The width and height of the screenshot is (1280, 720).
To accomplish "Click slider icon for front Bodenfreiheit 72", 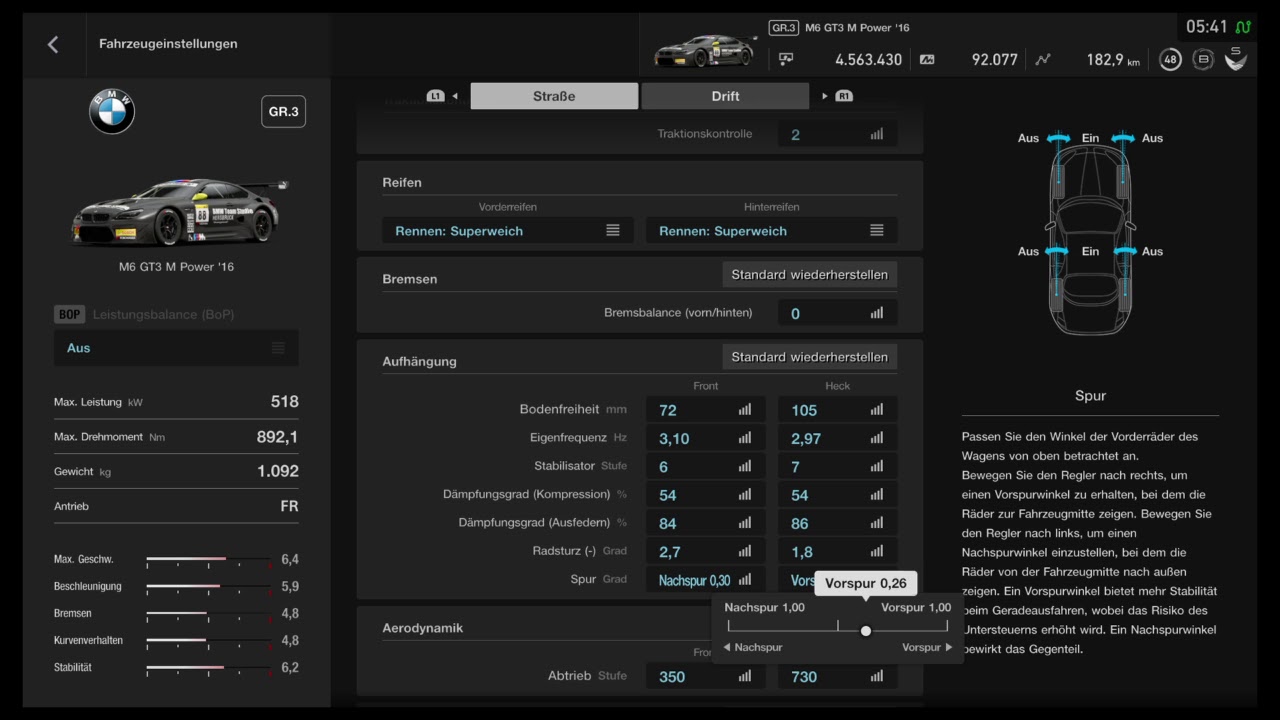I will click(745, 409).
